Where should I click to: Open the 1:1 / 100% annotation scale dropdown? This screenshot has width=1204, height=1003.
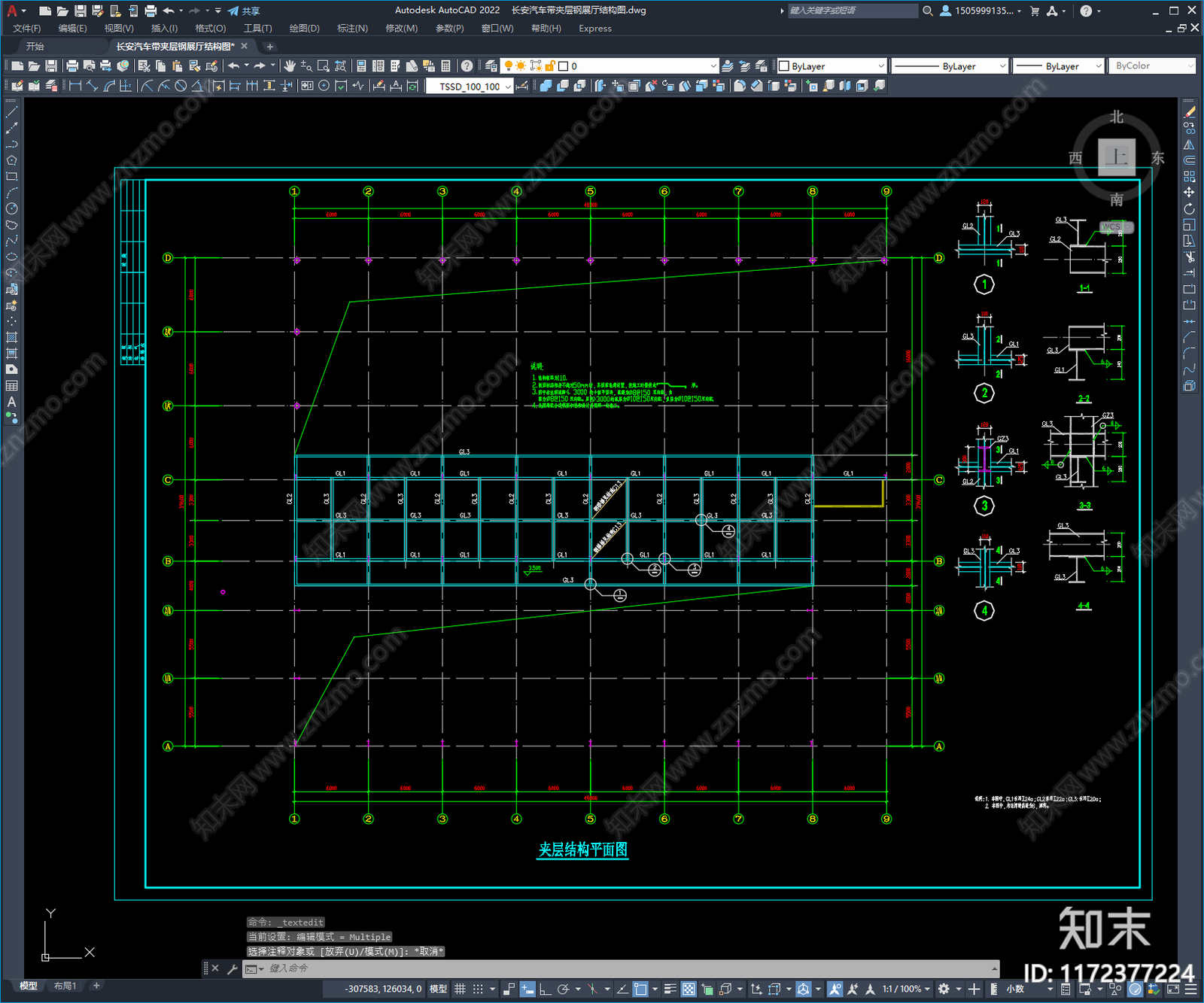point(906,989)
